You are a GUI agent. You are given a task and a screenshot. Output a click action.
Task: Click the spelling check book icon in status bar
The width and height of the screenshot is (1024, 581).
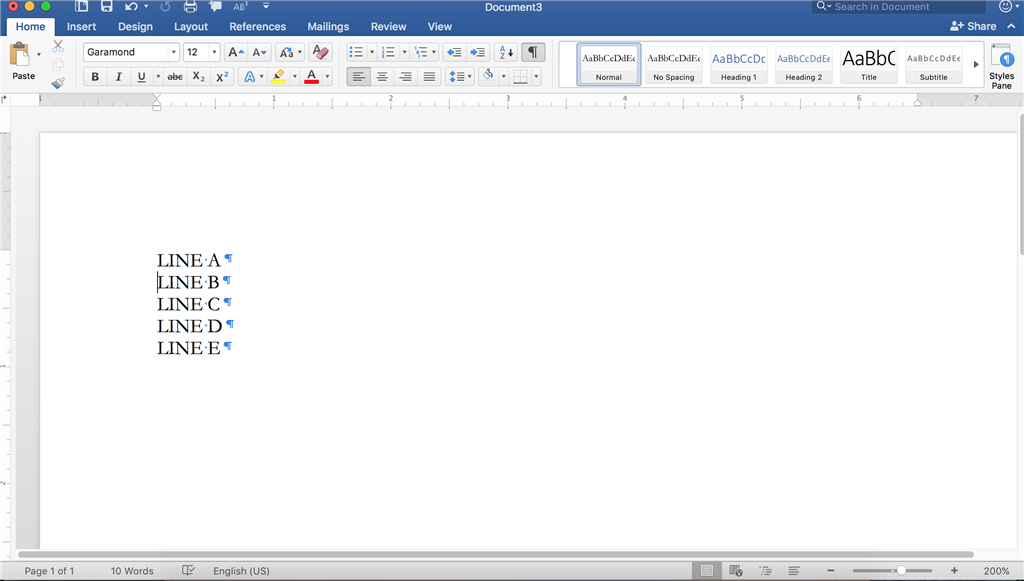point(188,571)
